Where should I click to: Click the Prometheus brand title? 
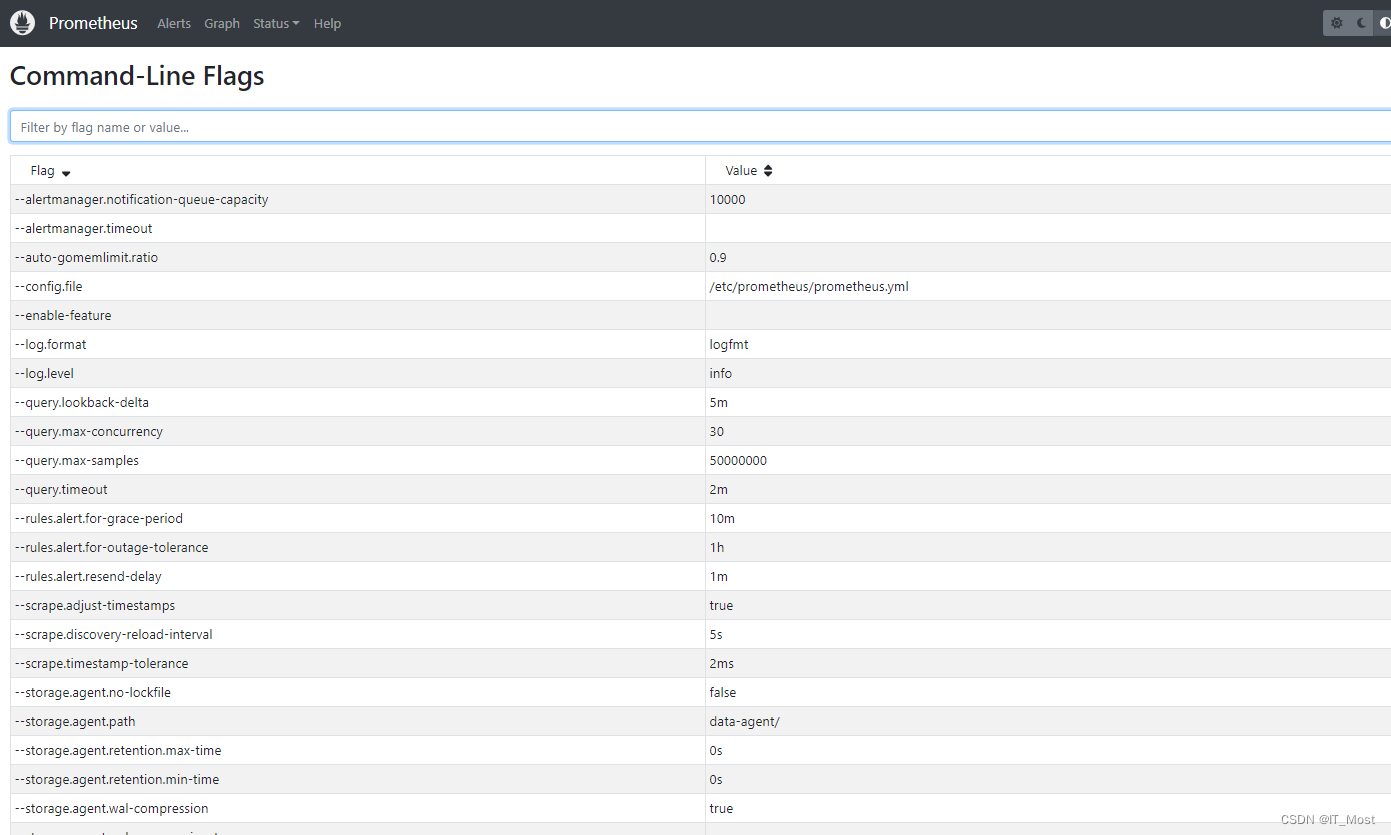coord(93,23)
